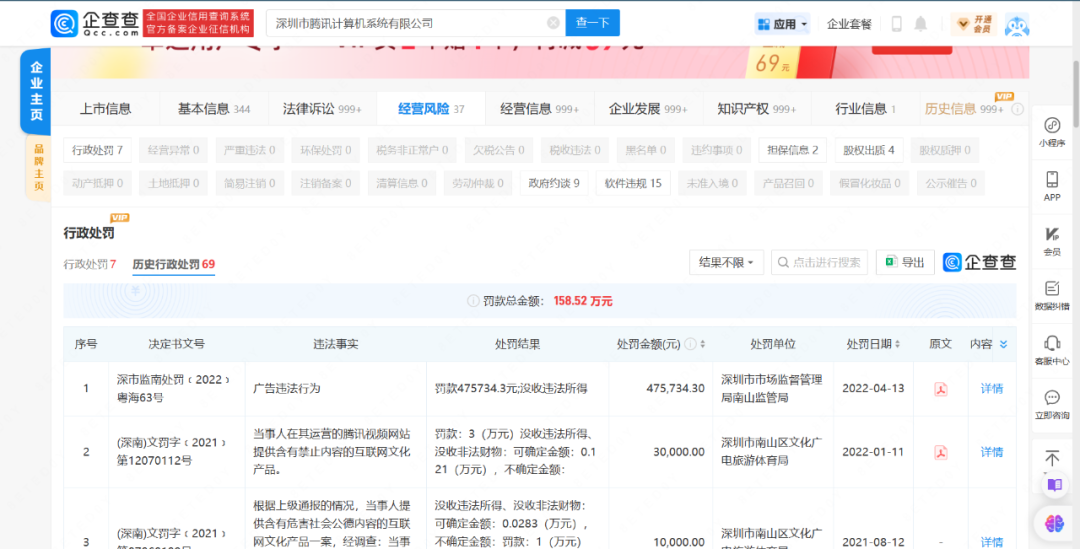The height and width of the screenshot is (549, 1080).
Task: Select the 品牌主页 side tab
Action: click(39, 167)
